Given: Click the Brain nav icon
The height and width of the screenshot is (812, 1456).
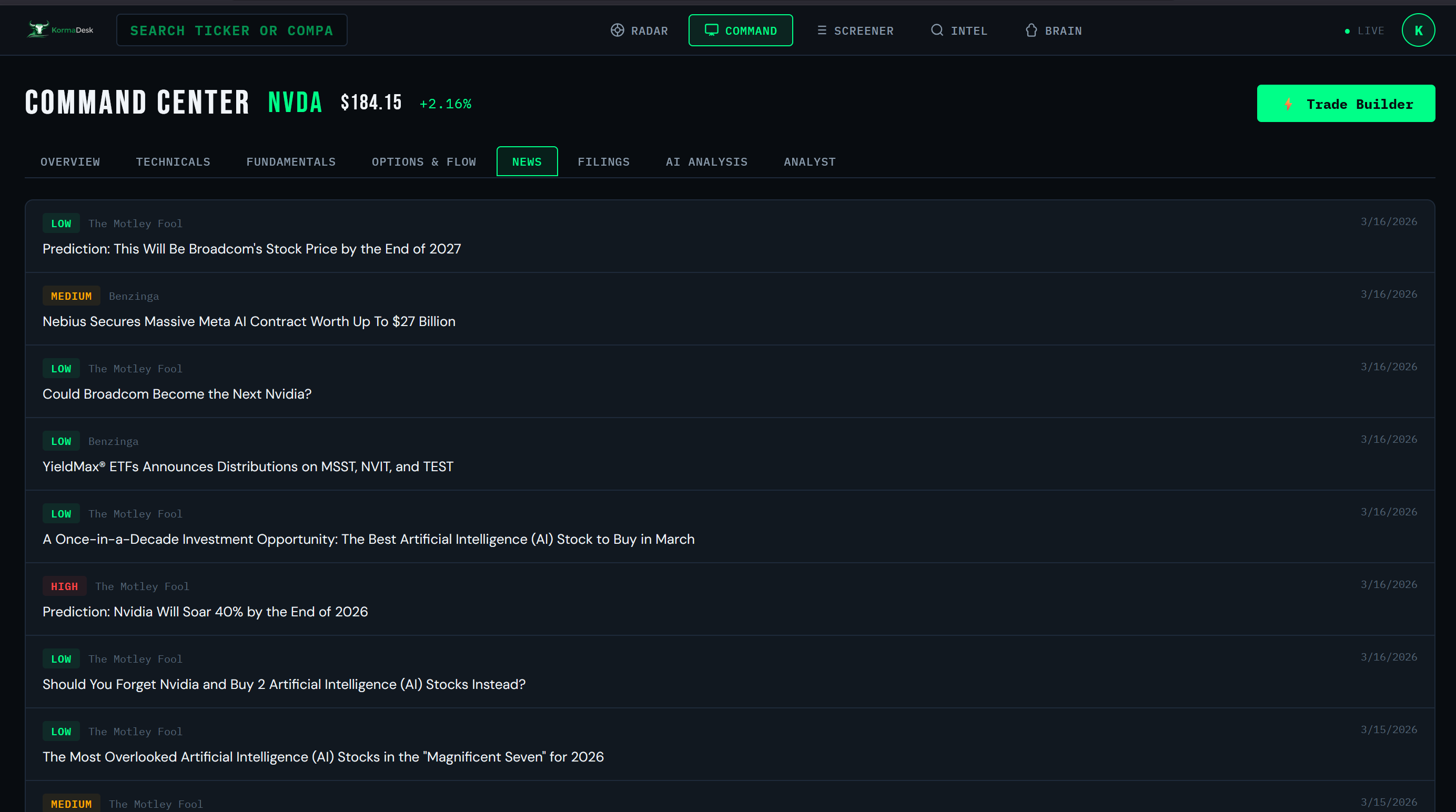Looking at the screenshot, I should point(1031,30).
